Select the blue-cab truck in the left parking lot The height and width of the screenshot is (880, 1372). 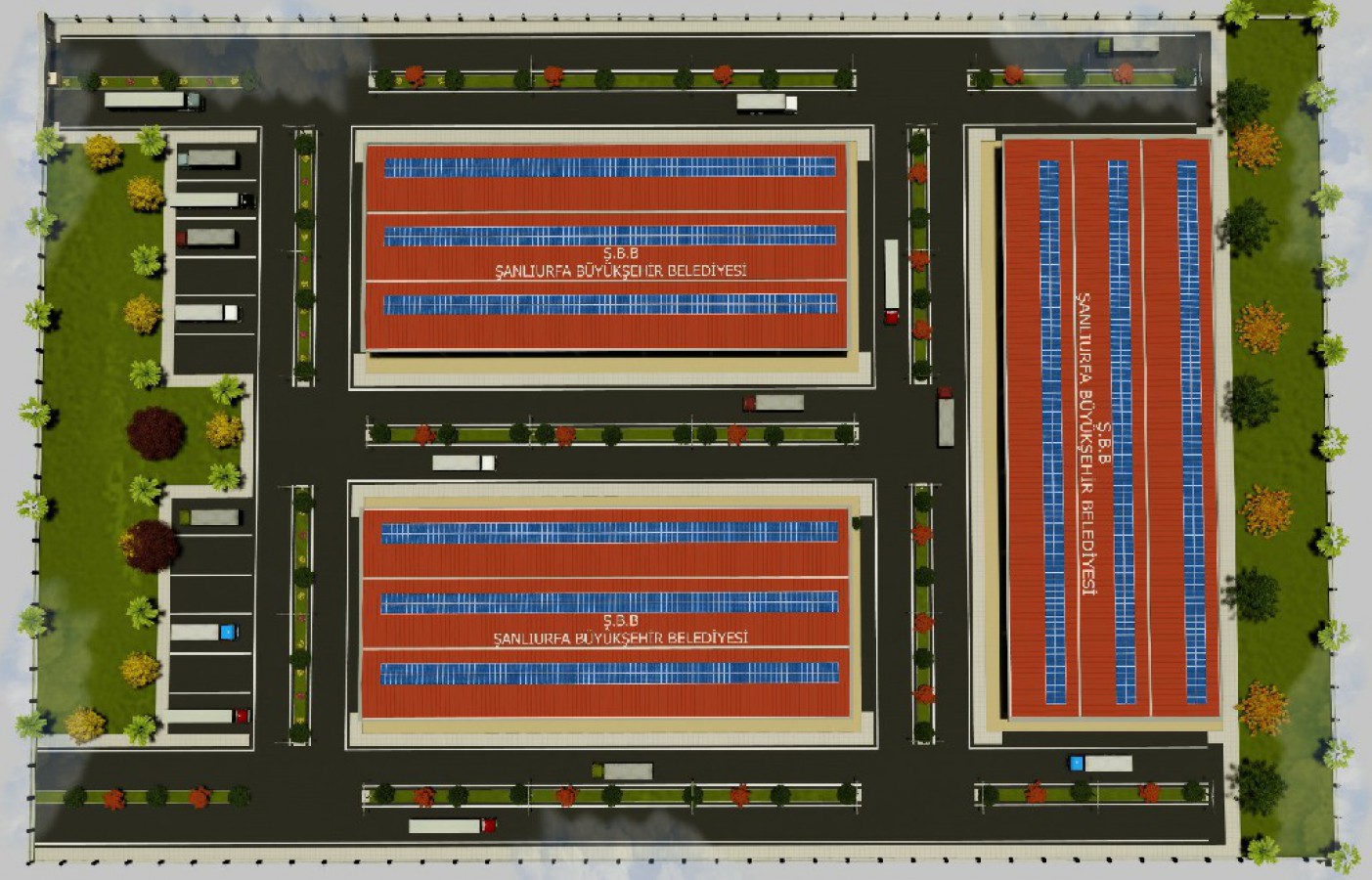click(x=204, y=632)
